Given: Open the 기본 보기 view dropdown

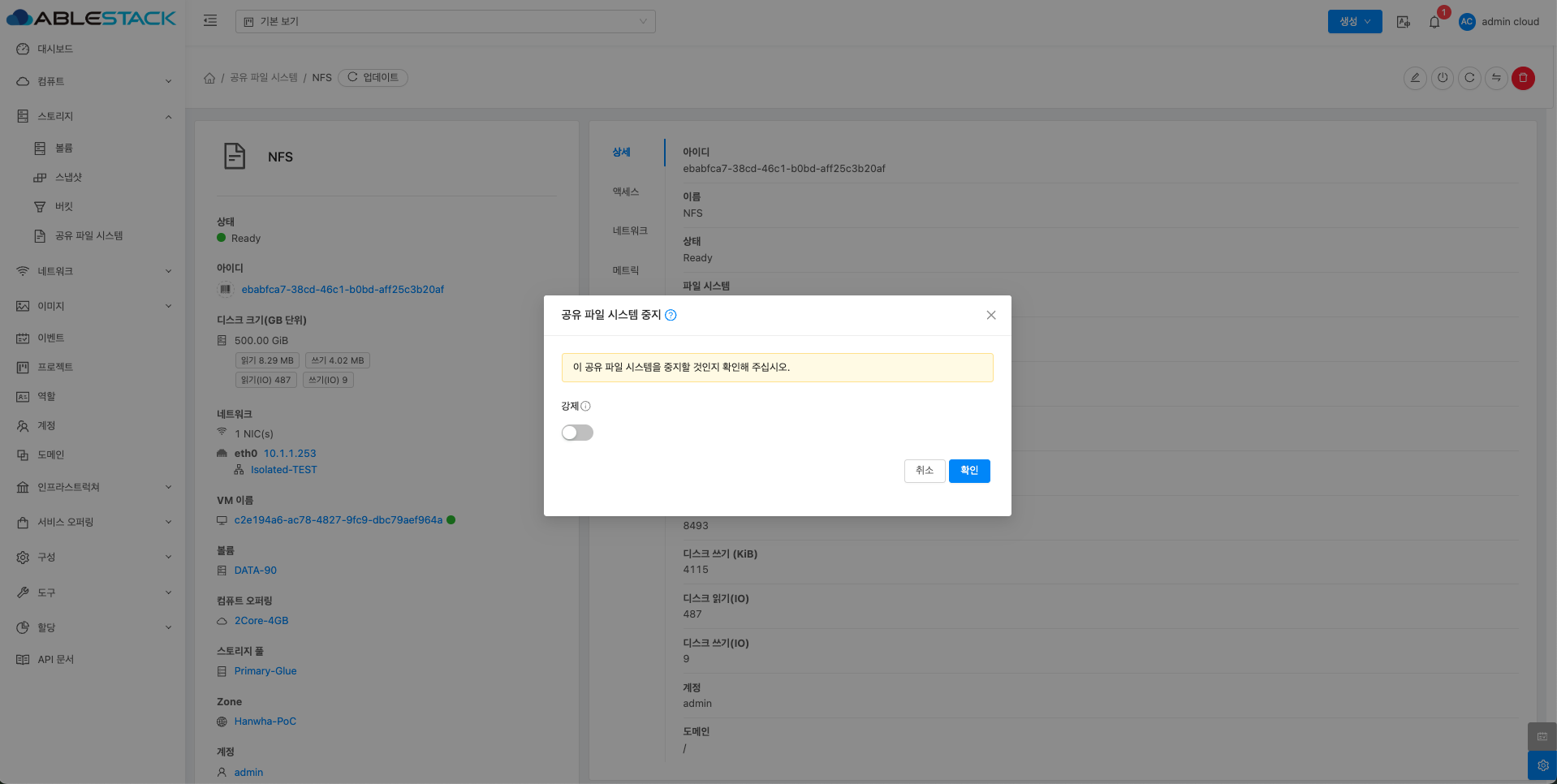Looking at the screenshot, I should [x=445, y=21].
